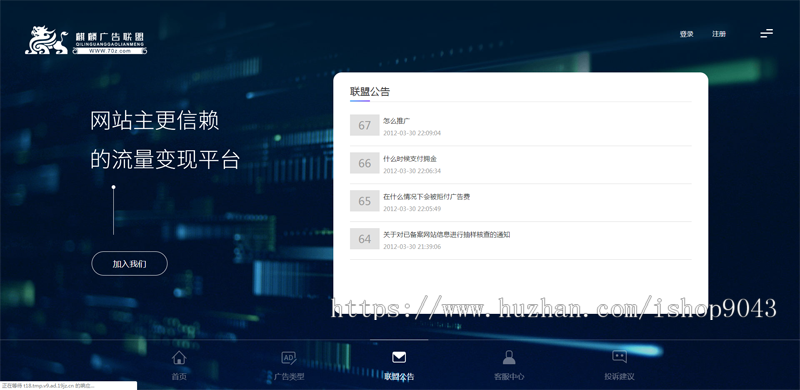Open announcement 怎么推广
800x390 pixels.
pos(396,121)
